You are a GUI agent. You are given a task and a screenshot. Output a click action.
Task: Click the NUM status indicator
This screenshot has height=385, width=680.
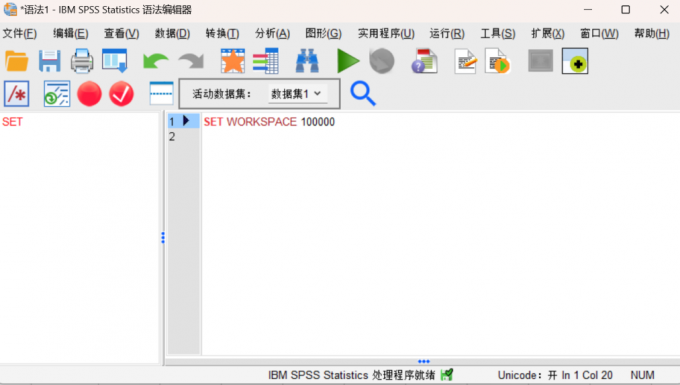point(642,375)
